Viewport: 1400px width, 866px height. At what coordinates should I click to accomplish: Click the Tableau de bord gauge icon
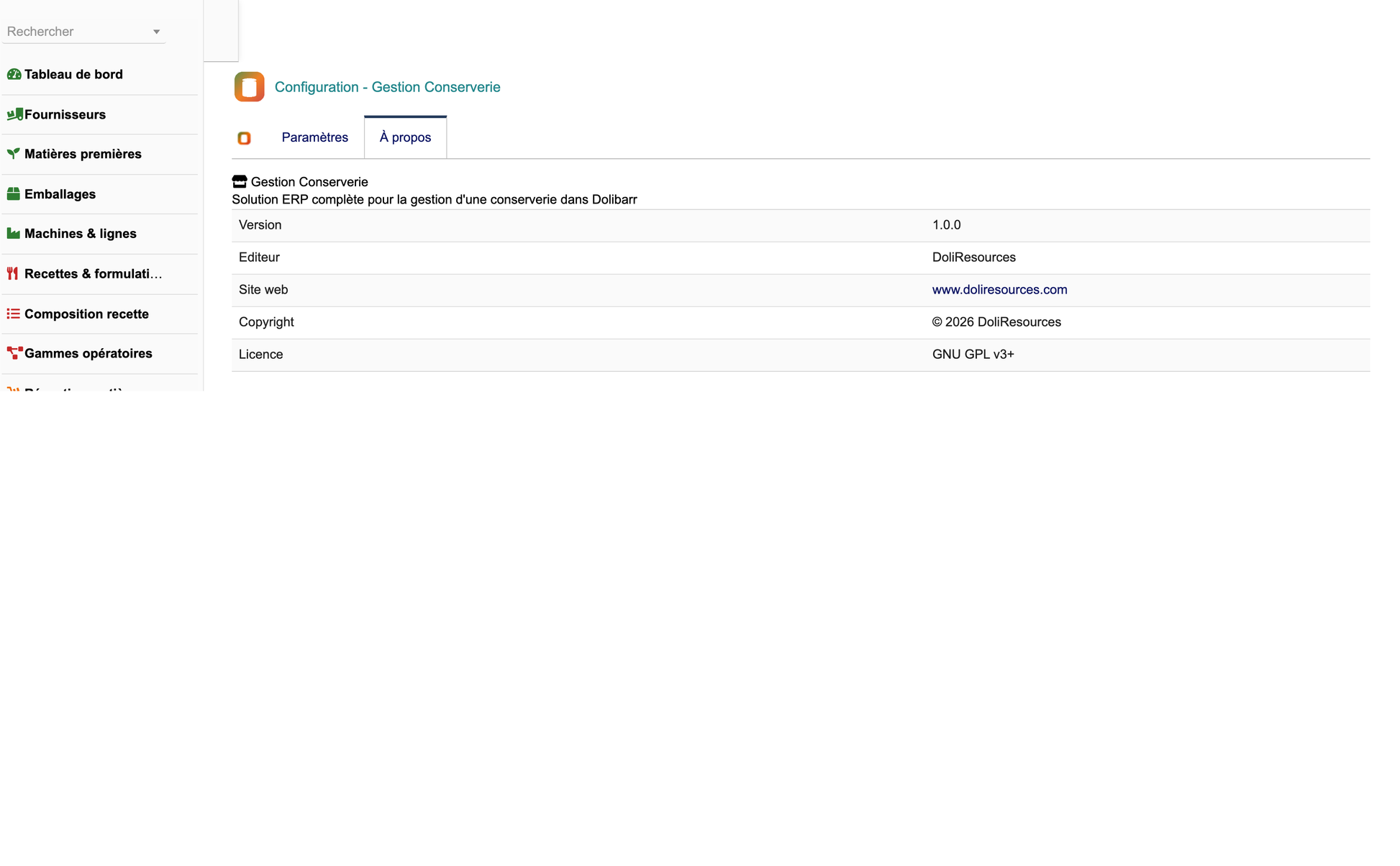pyautogui.click(x=14, y=74)
